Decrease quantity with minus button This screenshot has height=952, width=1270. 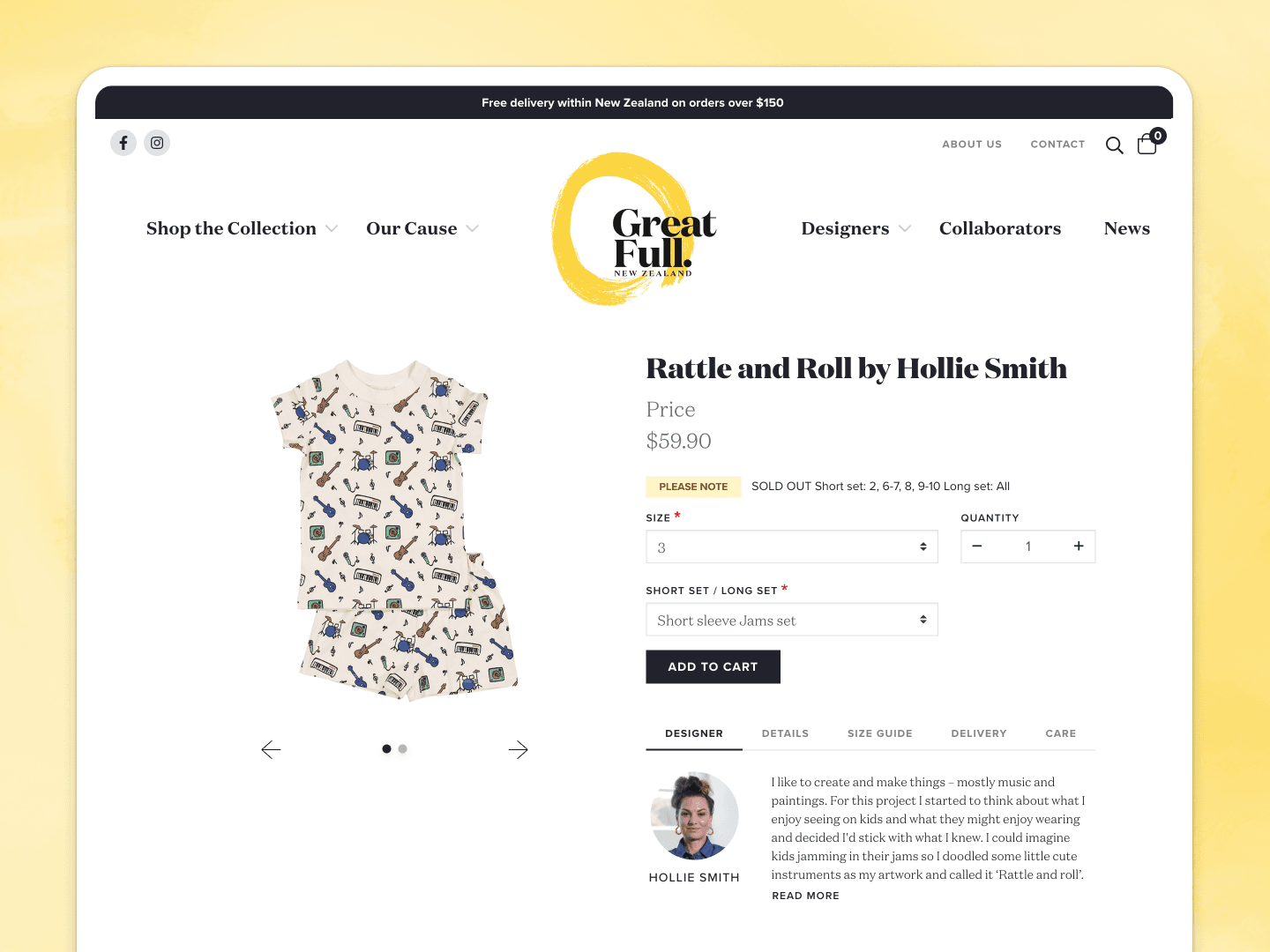[x=977, y=547]
